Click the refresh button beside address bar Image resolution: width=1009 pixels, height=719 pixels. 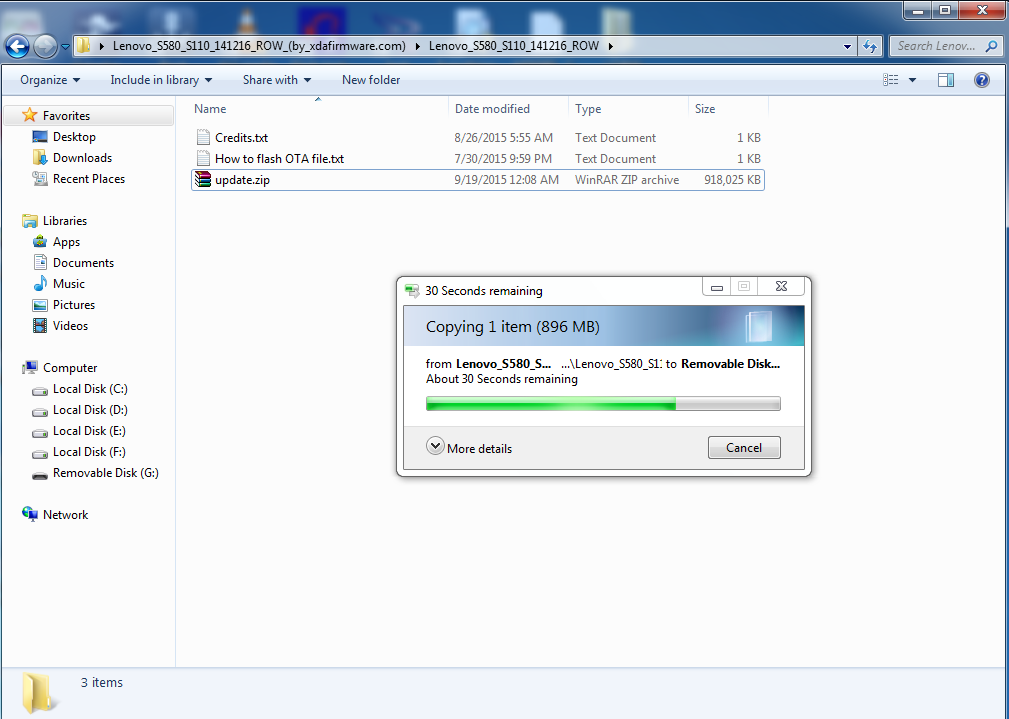point(870,46)
